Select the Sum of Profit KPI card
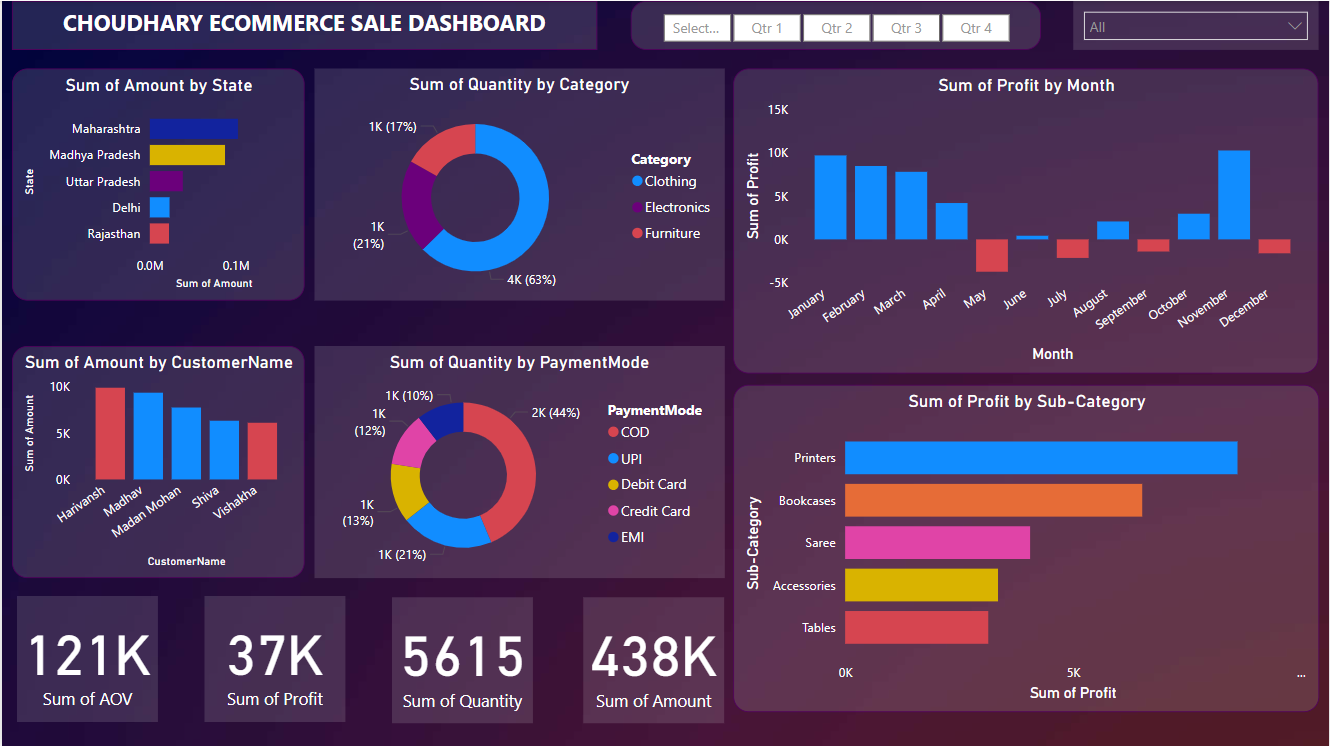Viewport: 1330px width, 746px height. coord(274,659)
